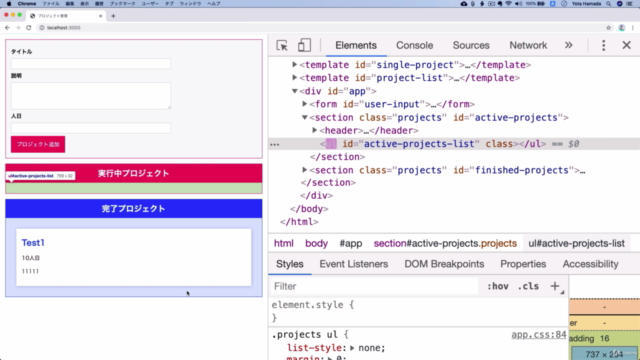
Task: Select html in the breadcrumb bar
Action: 284,243
